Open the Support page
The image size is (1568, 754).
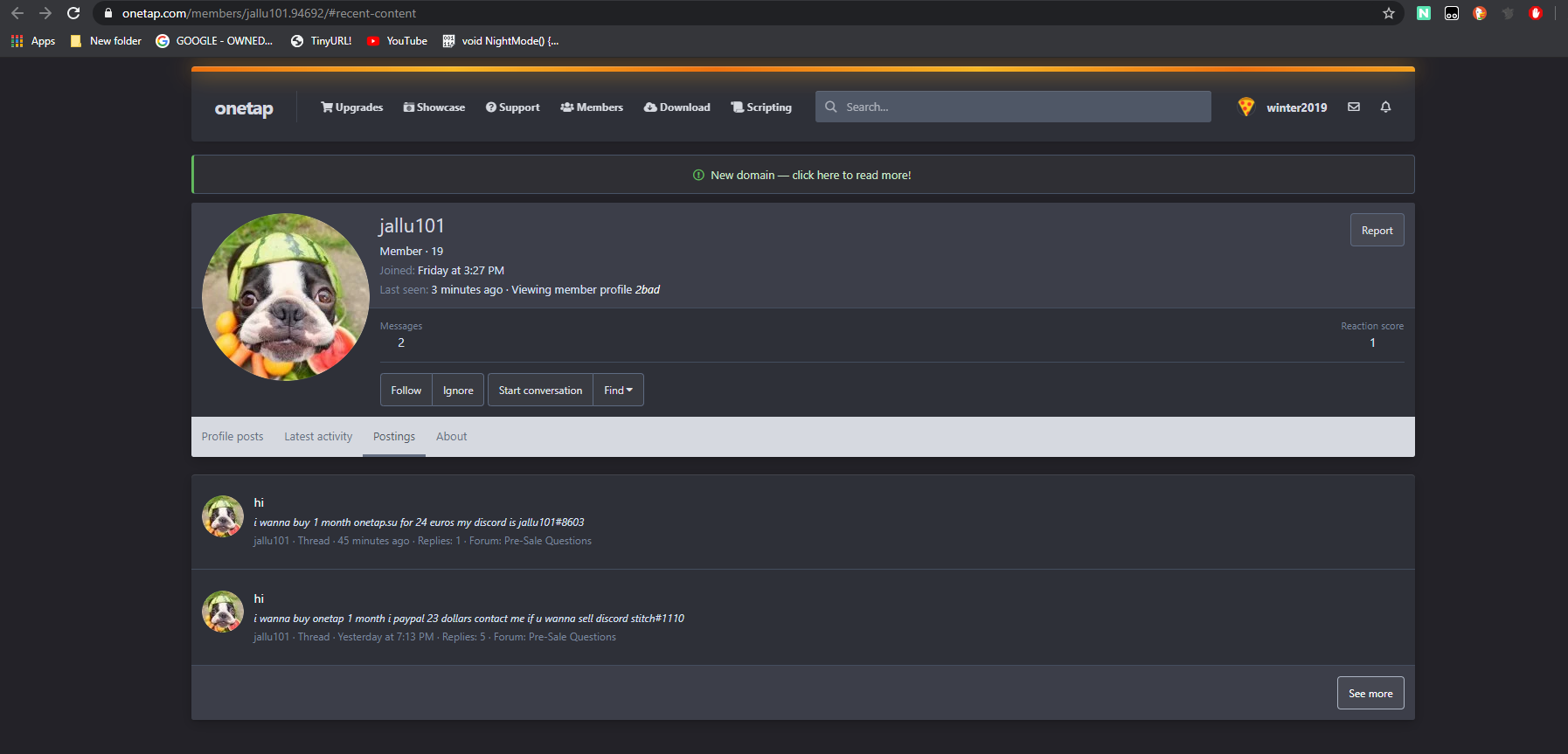(513, 107)
